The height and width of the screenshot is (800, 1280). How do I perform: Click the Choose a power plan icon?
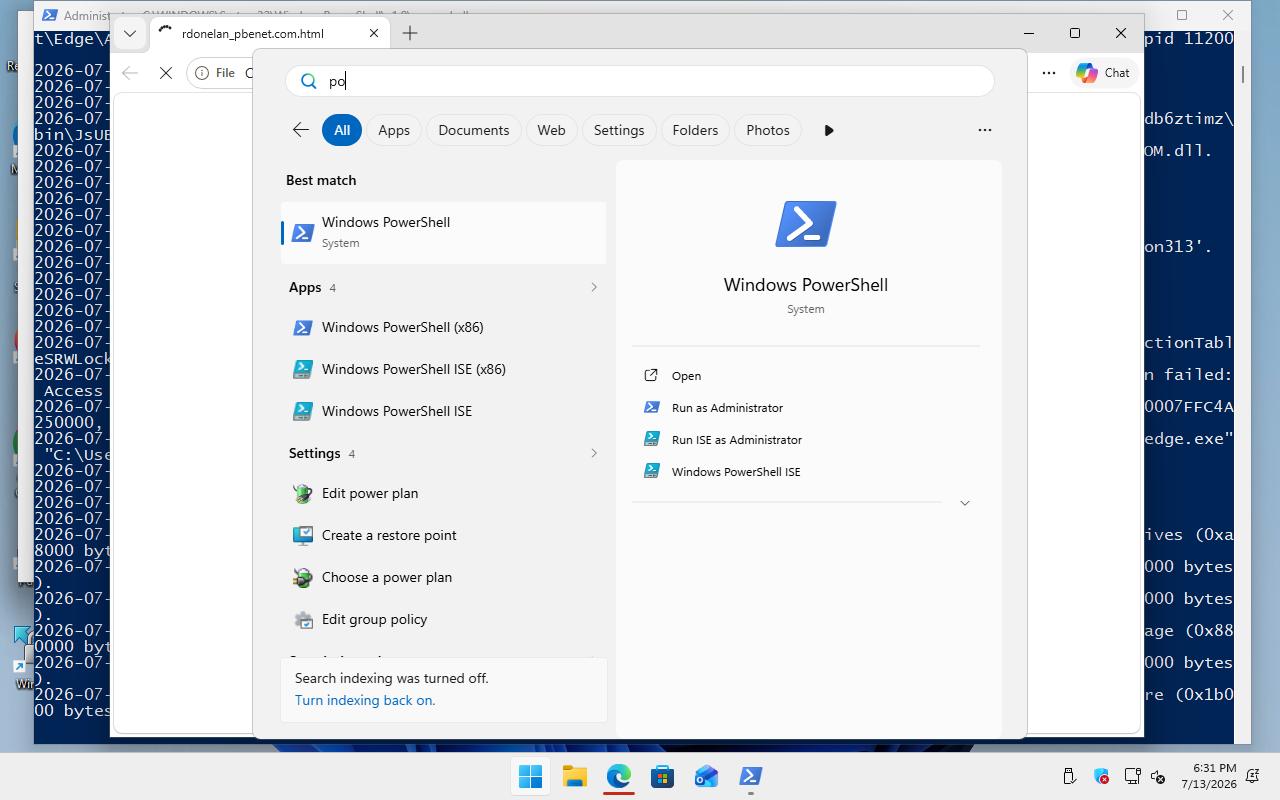[x=302, y=578]
